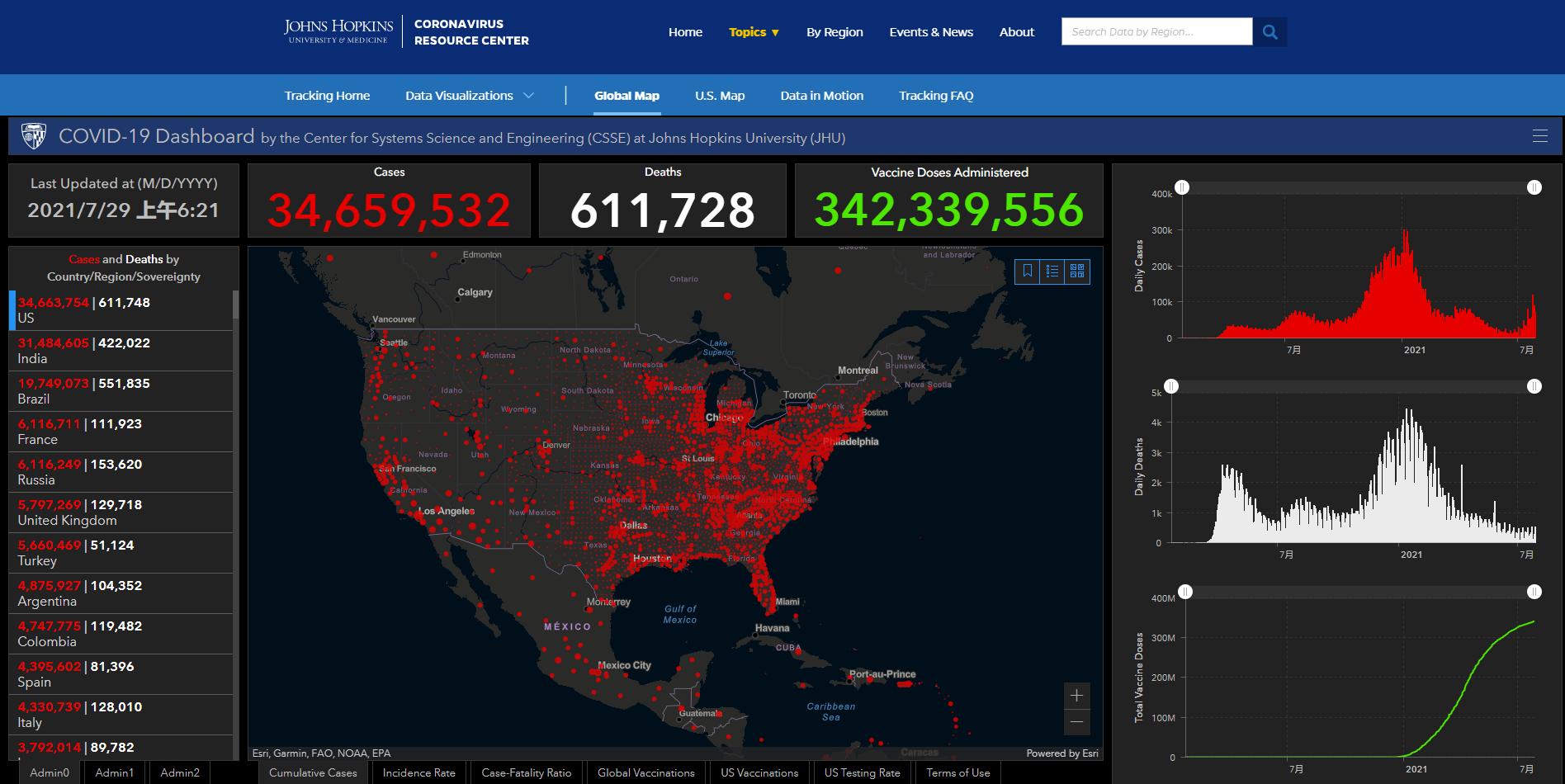Click the search magnifier button

(x=1269, y=32)
